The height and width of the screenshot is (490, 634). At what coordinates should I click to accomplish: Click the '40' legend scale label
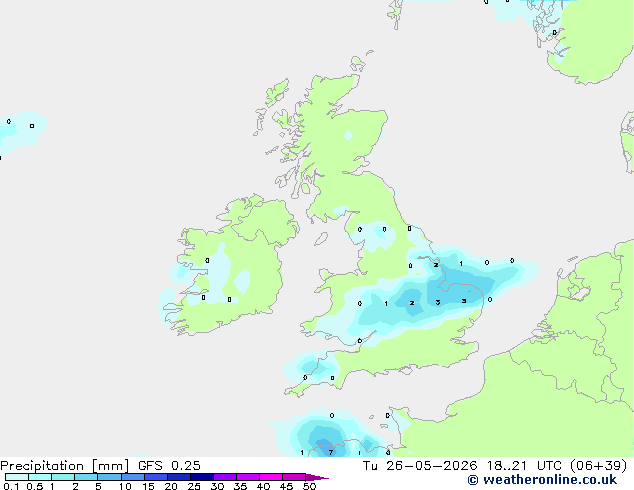coord(263,486)
